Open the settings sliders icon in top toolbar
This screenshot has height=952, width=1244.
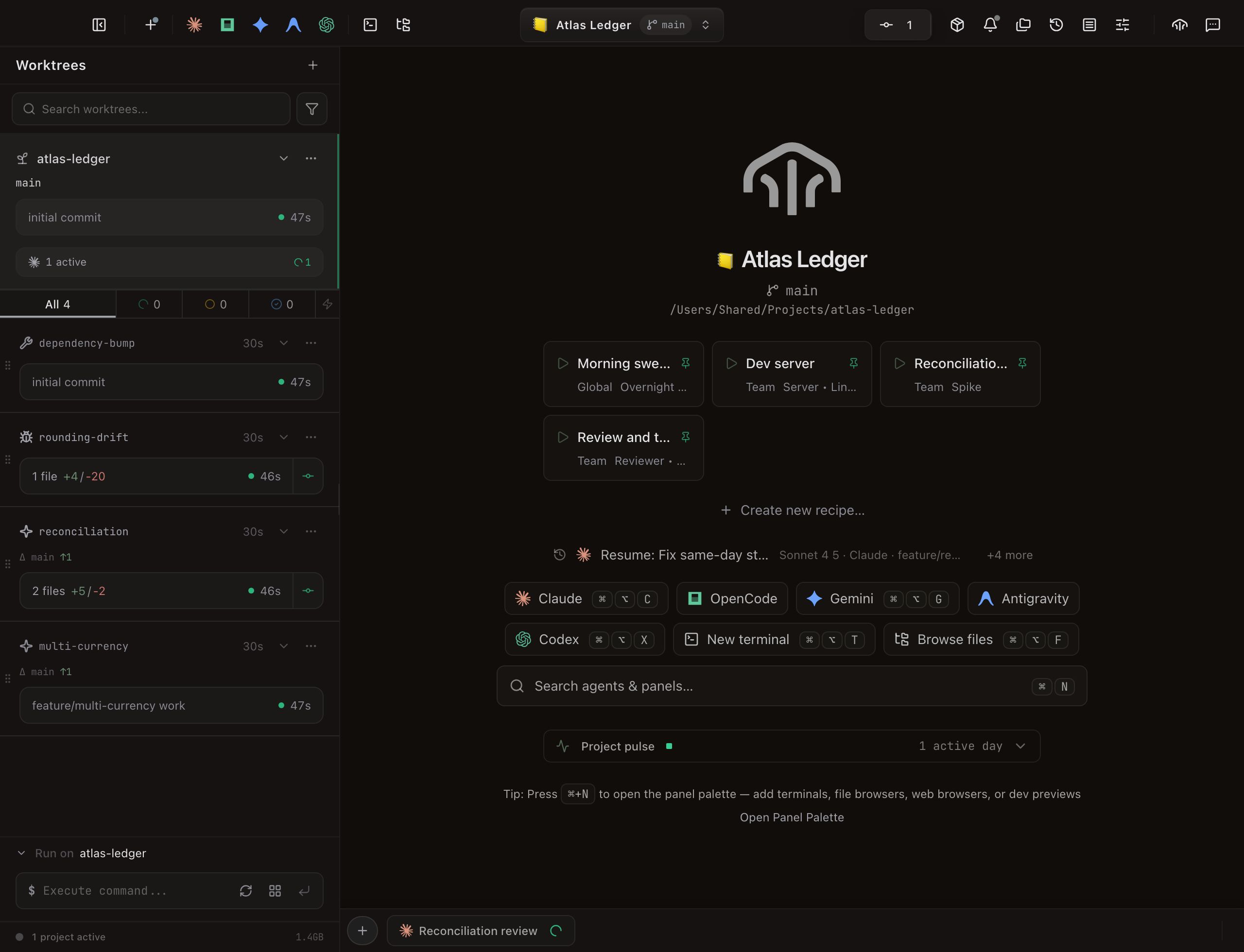[x=1123, y=25]
